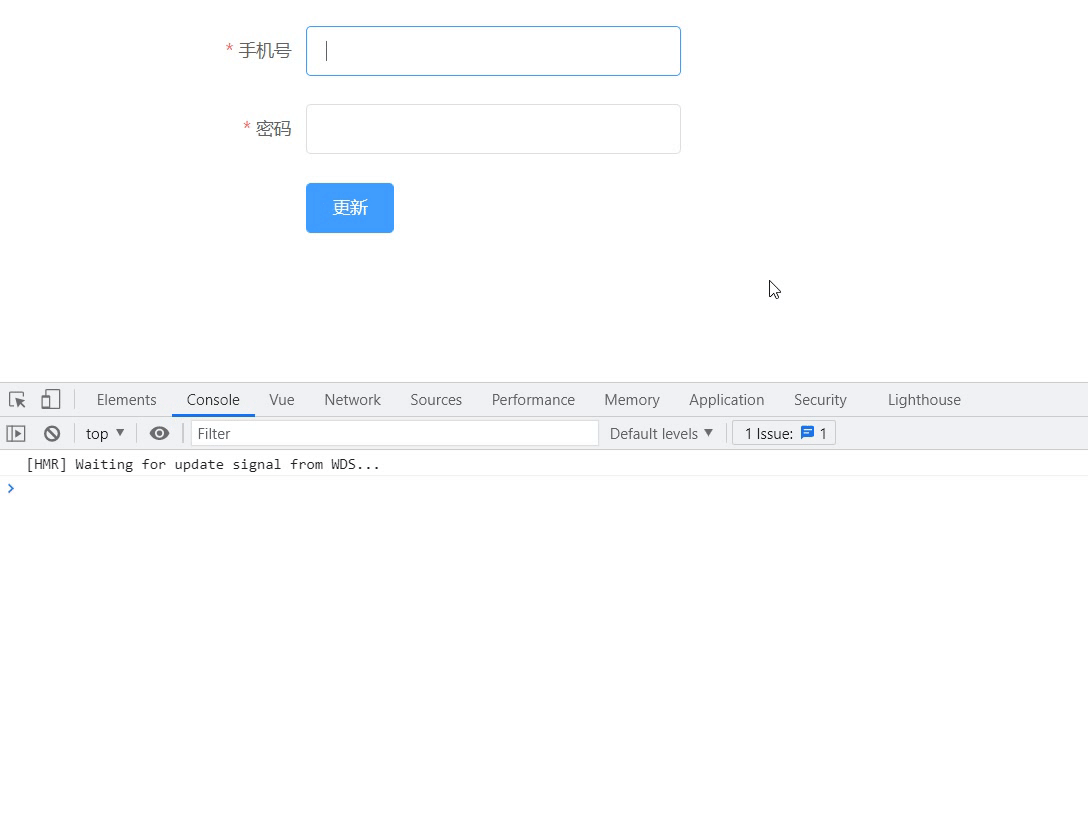Open the Sources tab

click(436, 400)
